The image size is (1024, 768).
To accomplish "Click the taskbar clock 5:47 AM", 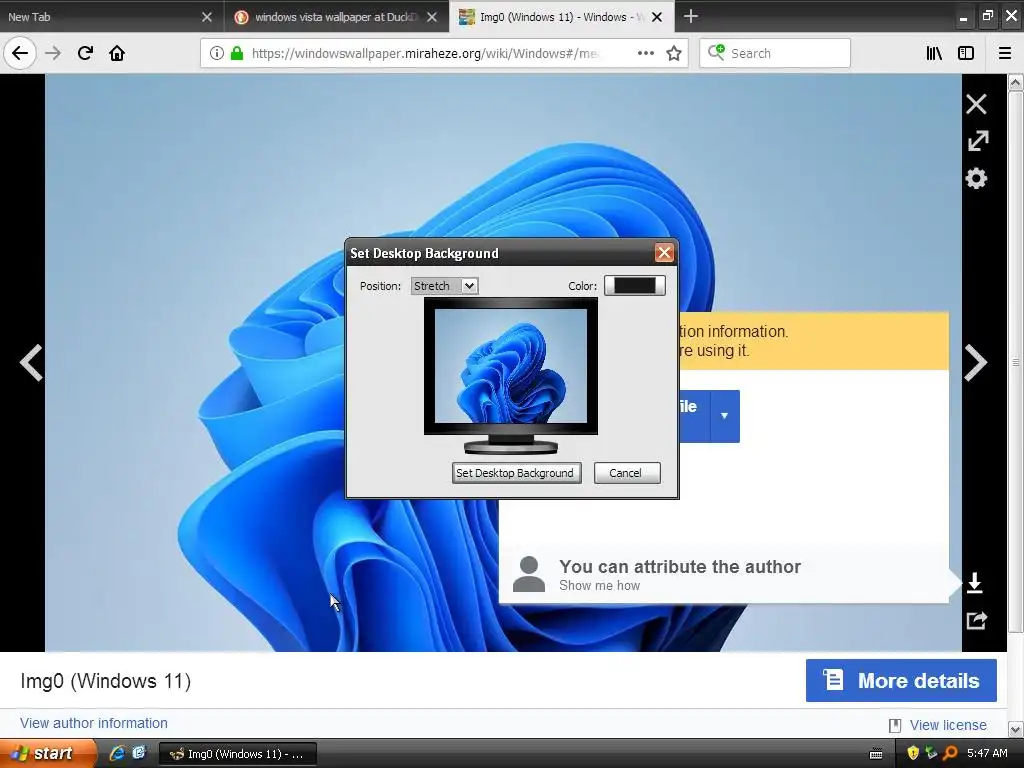I will (x=987, y=753).
